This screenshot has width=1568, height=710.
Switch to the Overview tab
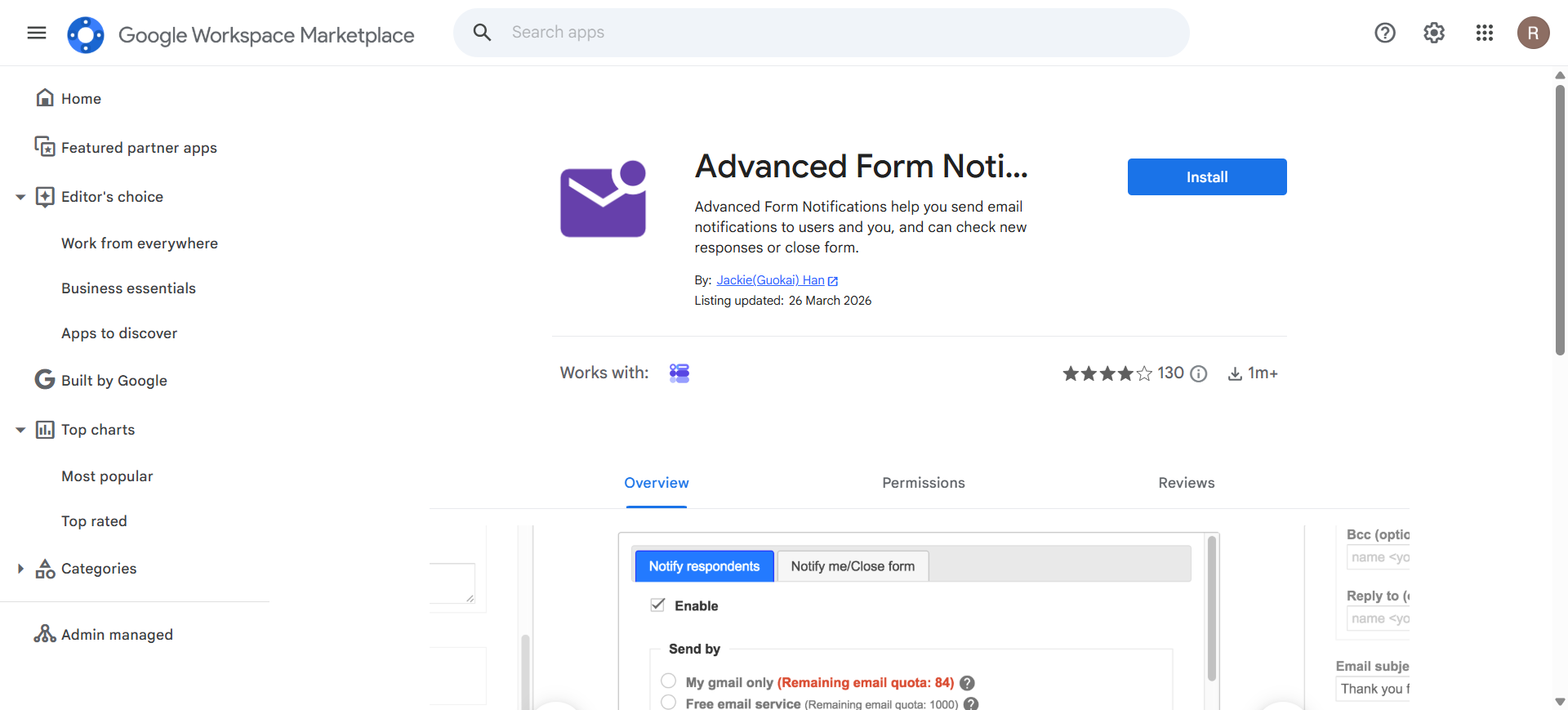(657, 483)
